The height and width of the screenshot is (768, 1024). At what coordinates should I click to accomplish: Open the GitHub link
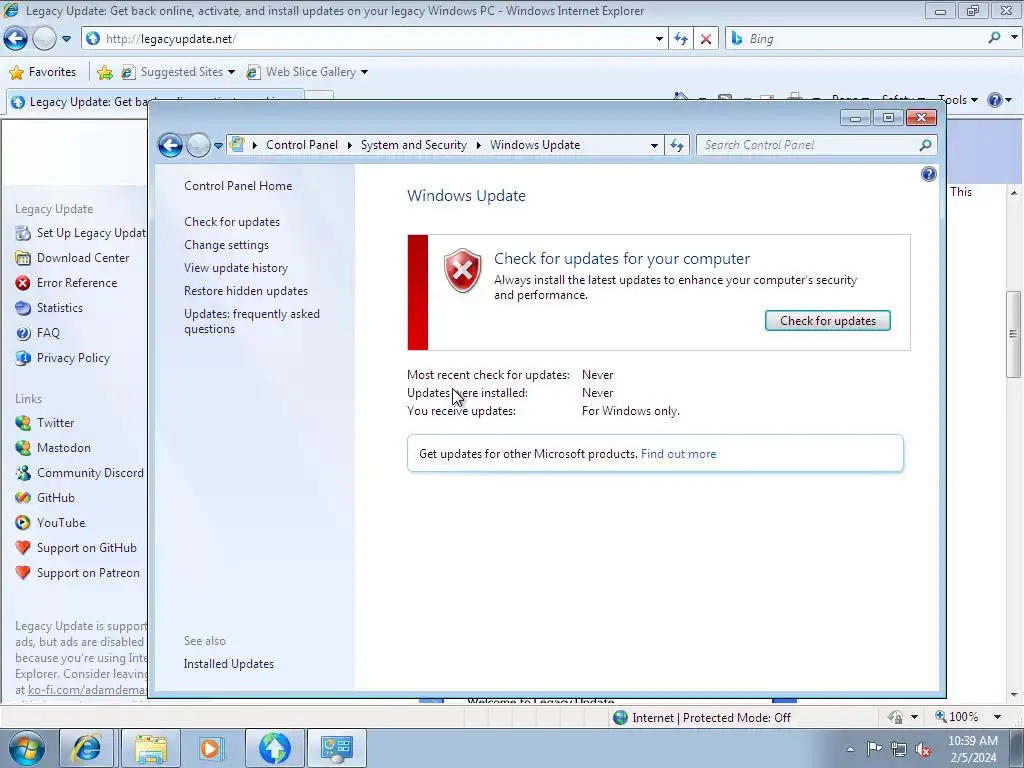point(56,498)
